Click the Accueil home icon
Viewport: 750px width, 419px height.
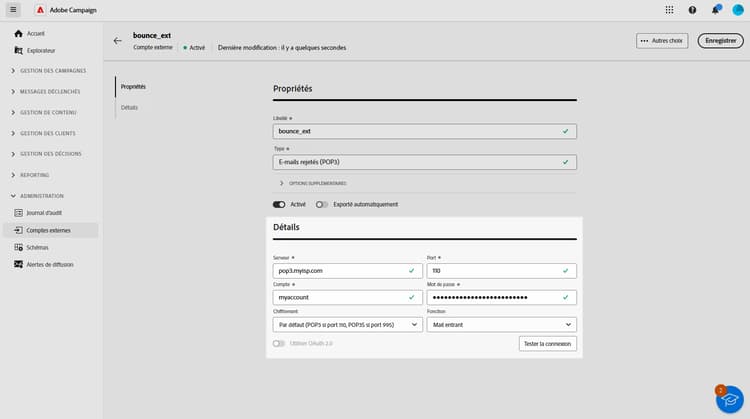(x=18, y=33)
